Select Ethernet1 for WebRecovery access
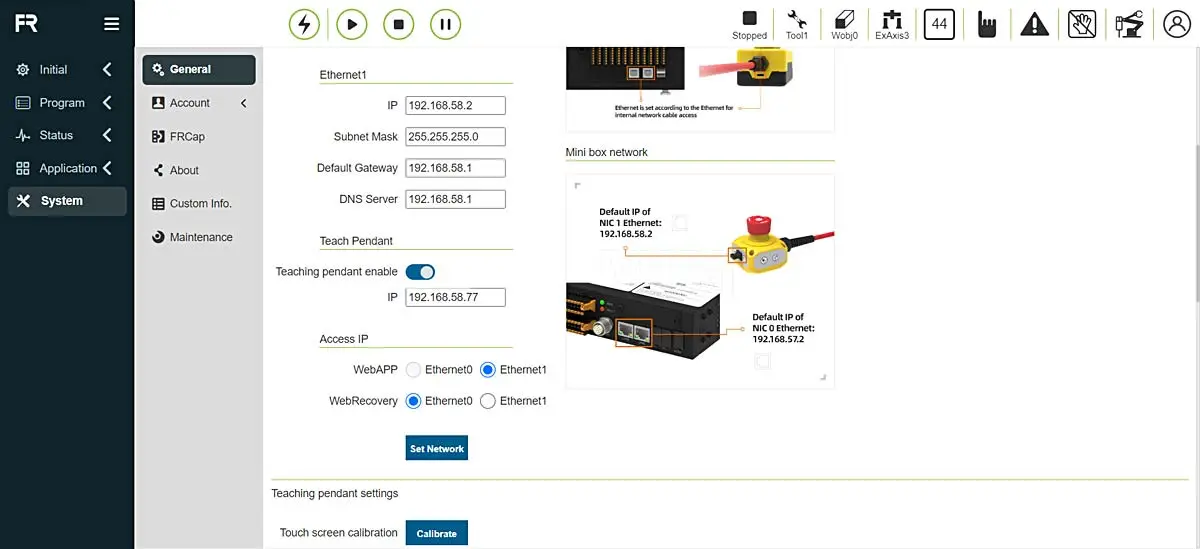 [x=488, y=401]
